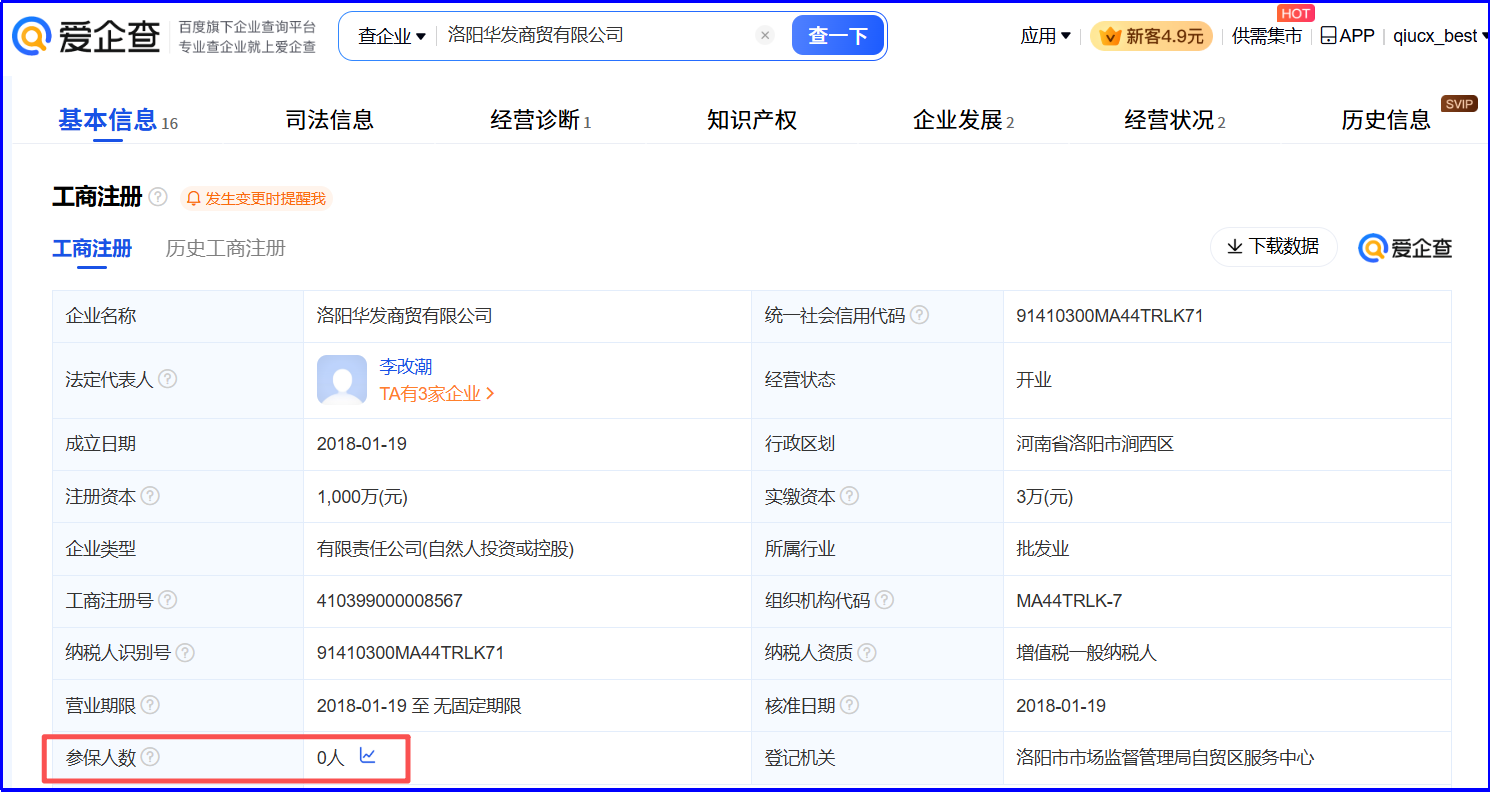Enable change alerts via the bell icon

(194, 198)
